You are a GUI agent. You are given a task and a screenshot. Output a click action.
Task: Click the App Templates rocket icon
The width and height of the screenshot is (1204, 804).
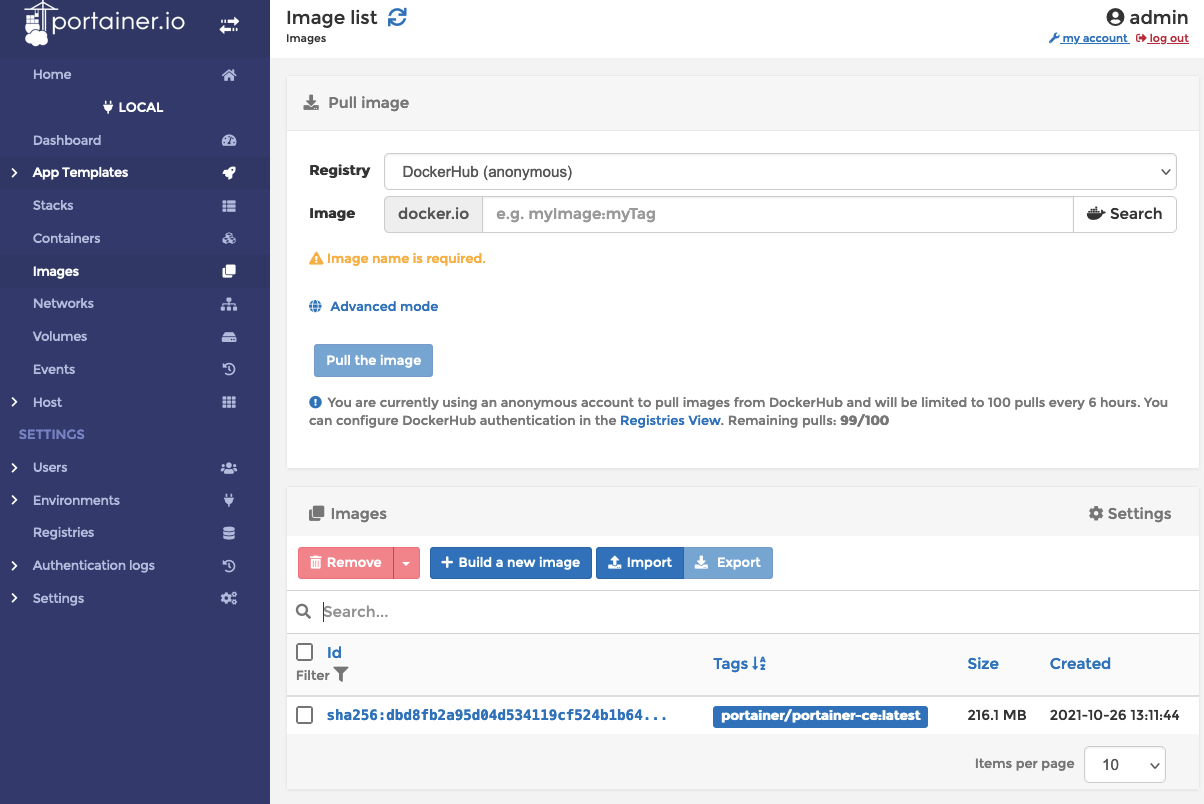(229, 173)
